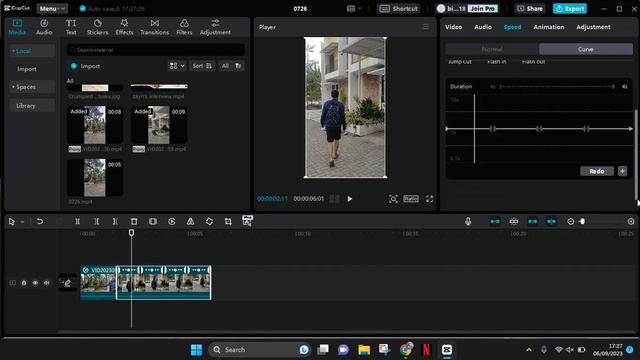
Task: Open the layout switcher dropdown
Action: (354, 9)
